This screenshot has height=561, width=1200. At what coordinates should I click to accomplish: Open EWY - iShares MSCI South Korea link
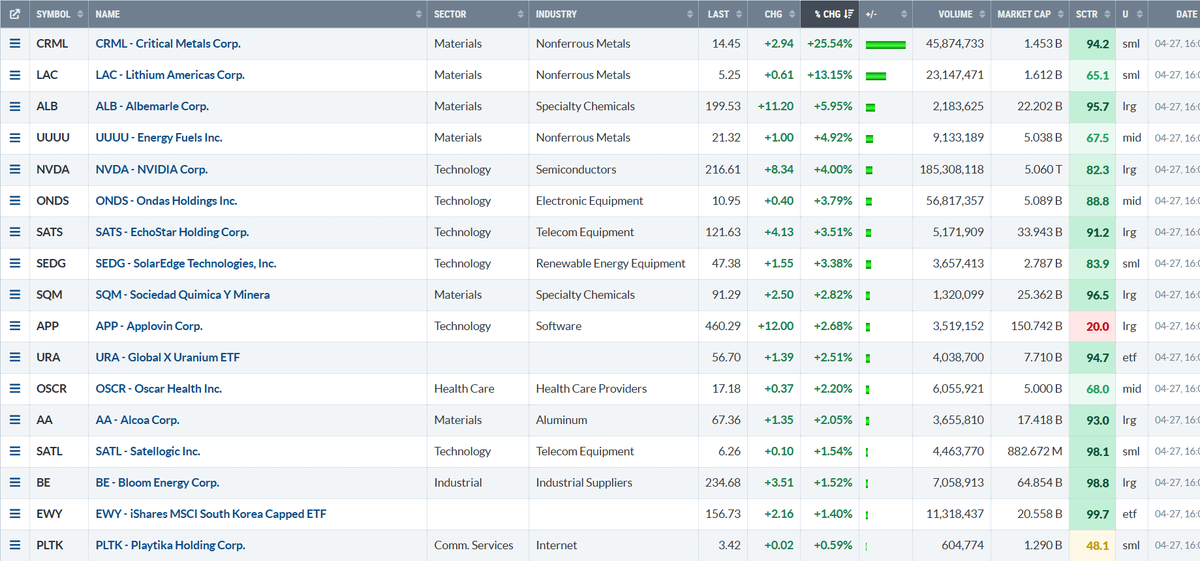(x=211, y=514)
